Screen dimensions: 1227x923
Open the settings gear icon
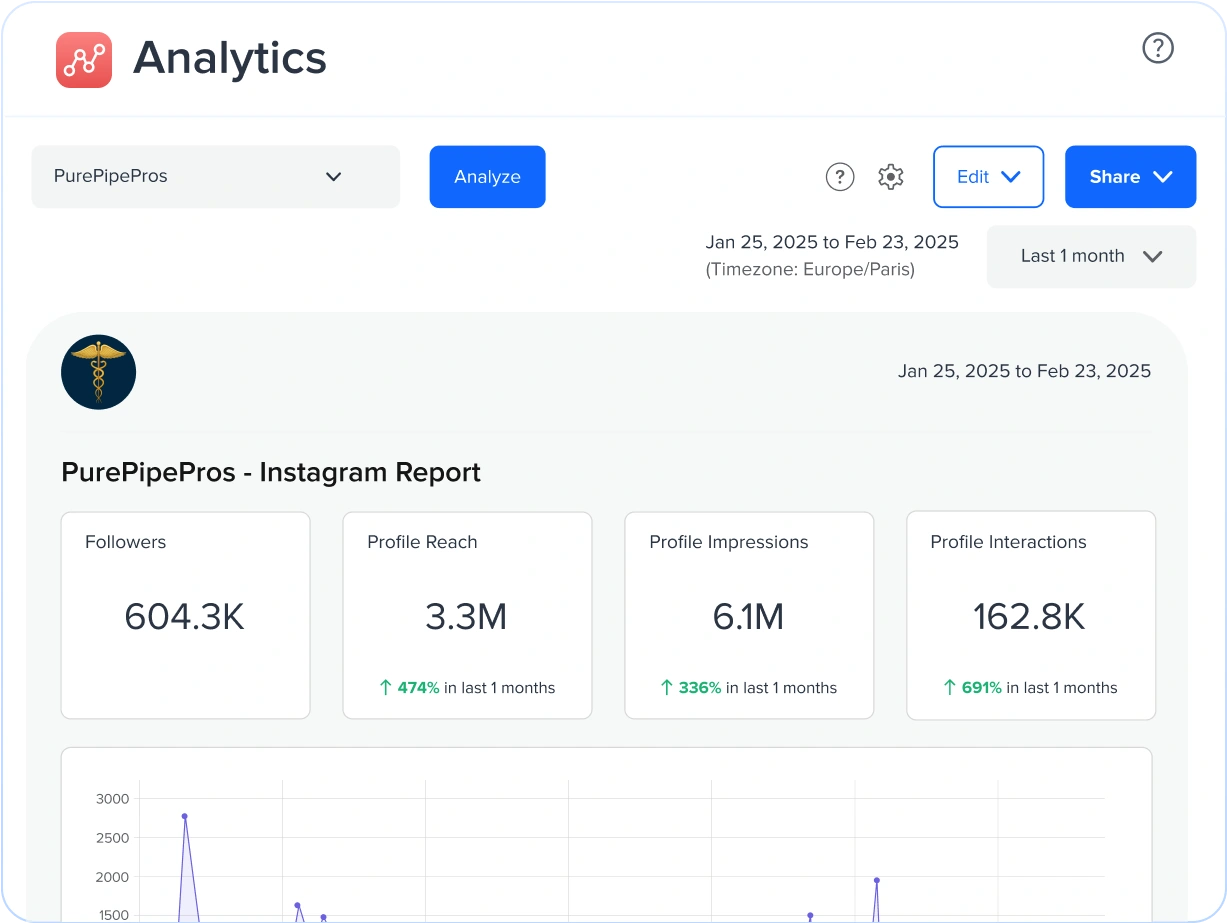[890, 177]
